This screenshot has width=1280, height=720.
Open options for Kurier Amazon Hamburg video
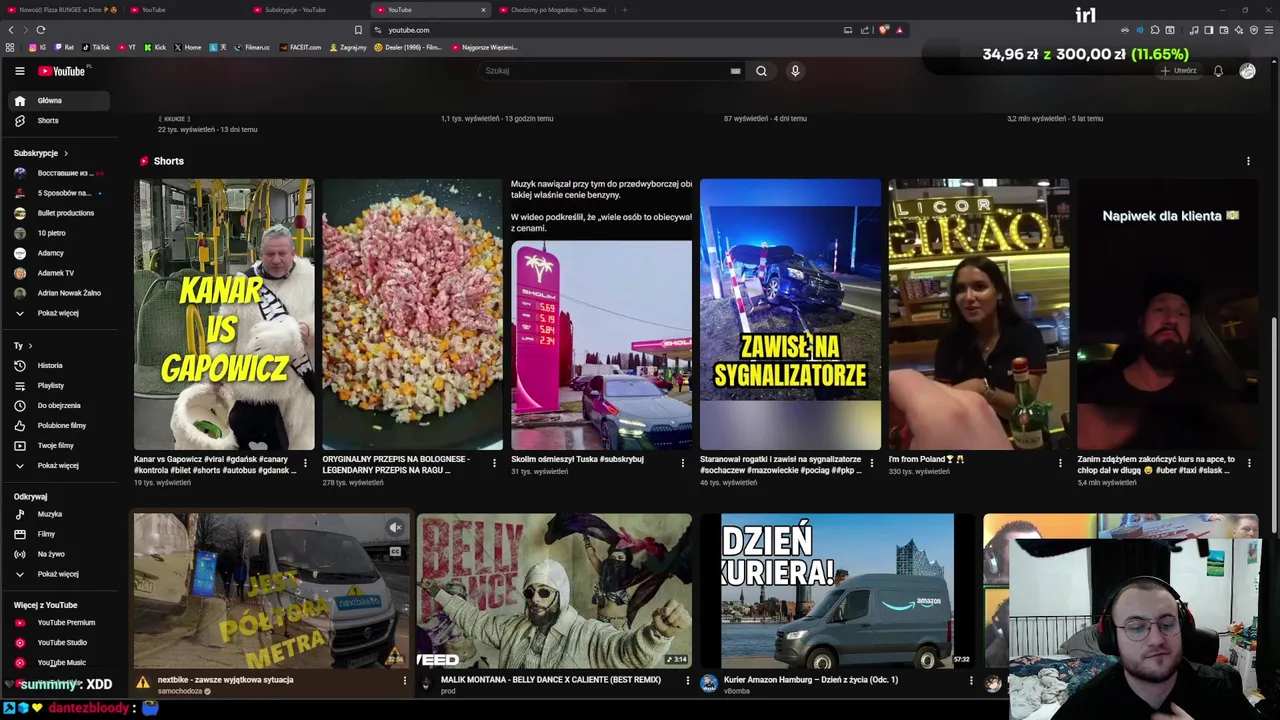click(x=971, y=681)
